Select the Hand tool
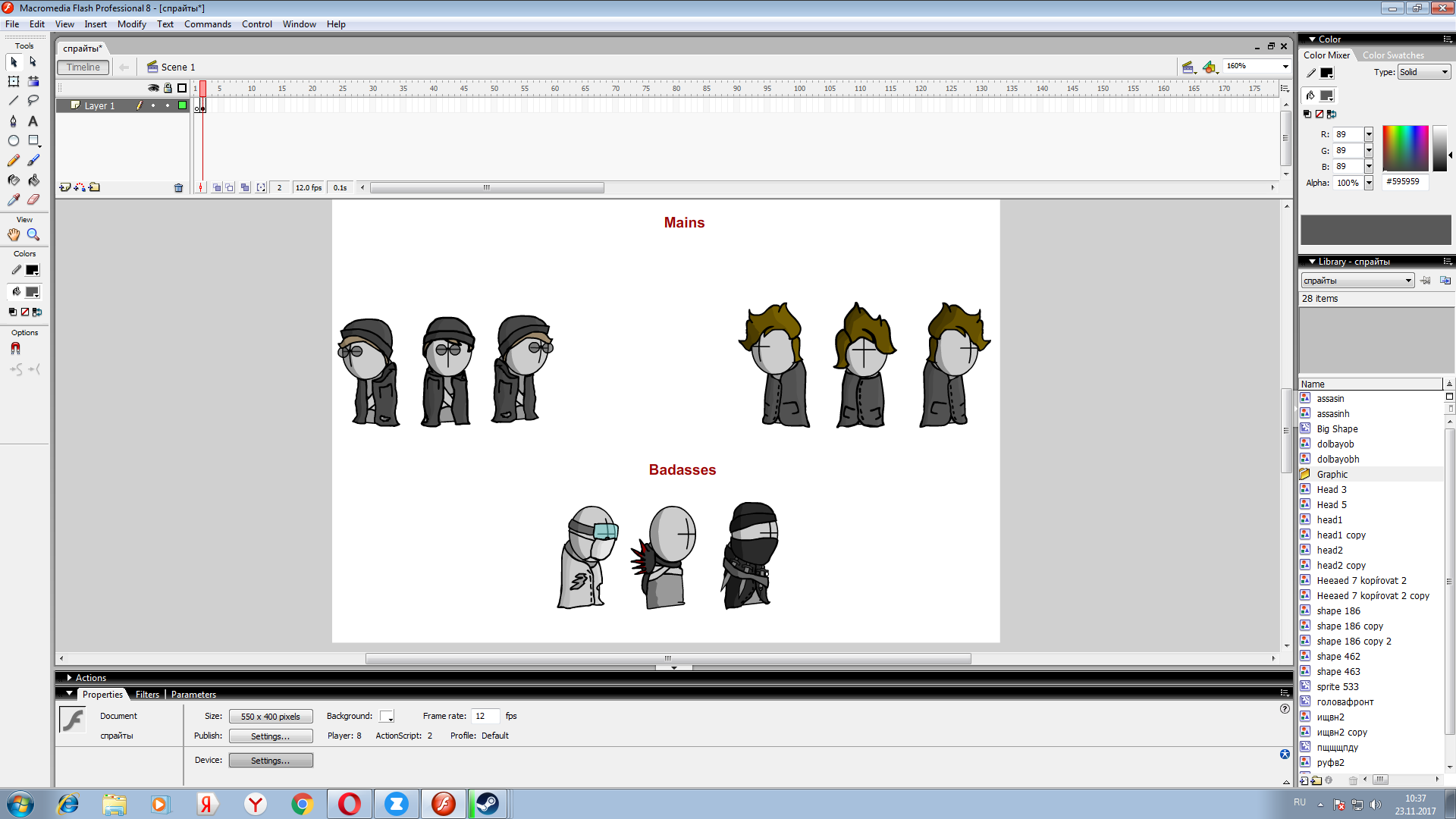Image resolution: width=1456 pixels, height=819 pixels. pyautogui.click(x=14, y=235)
